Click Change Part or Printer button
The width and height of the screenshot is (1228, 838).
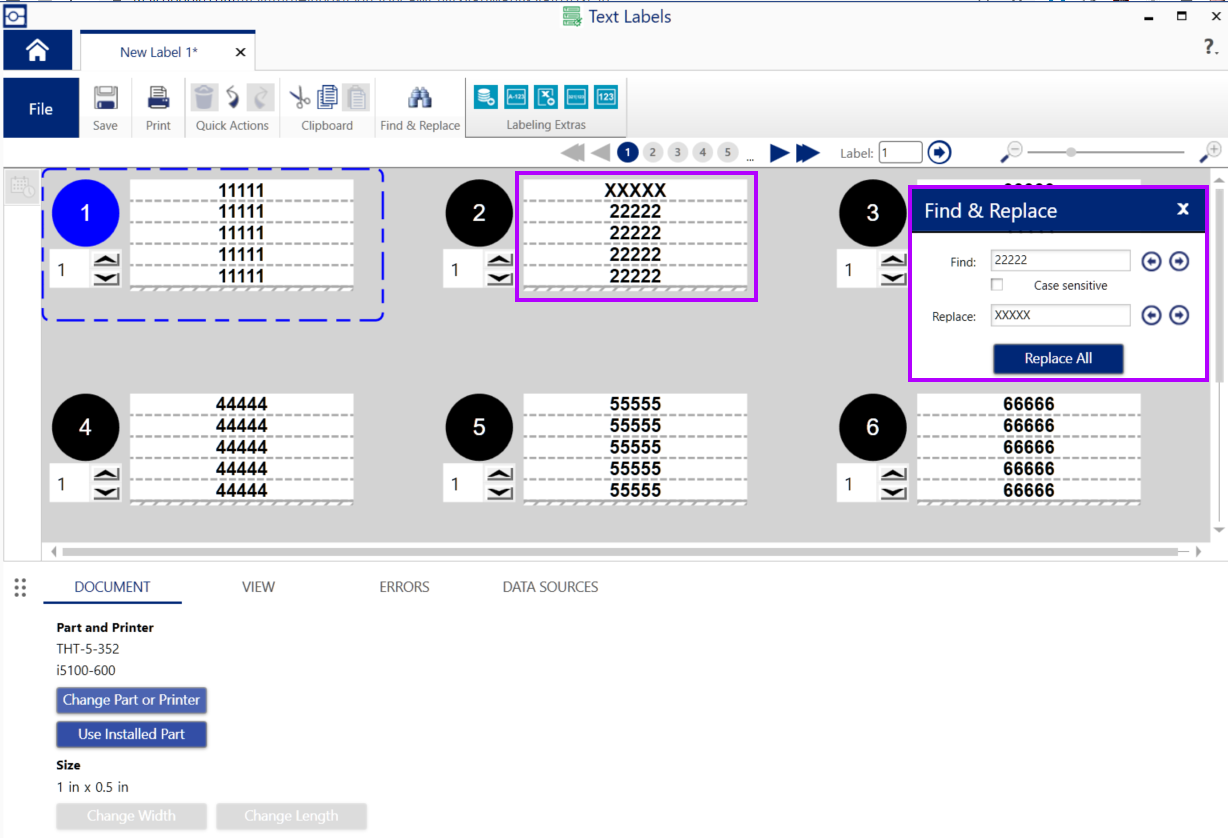[x=131, y=700]
